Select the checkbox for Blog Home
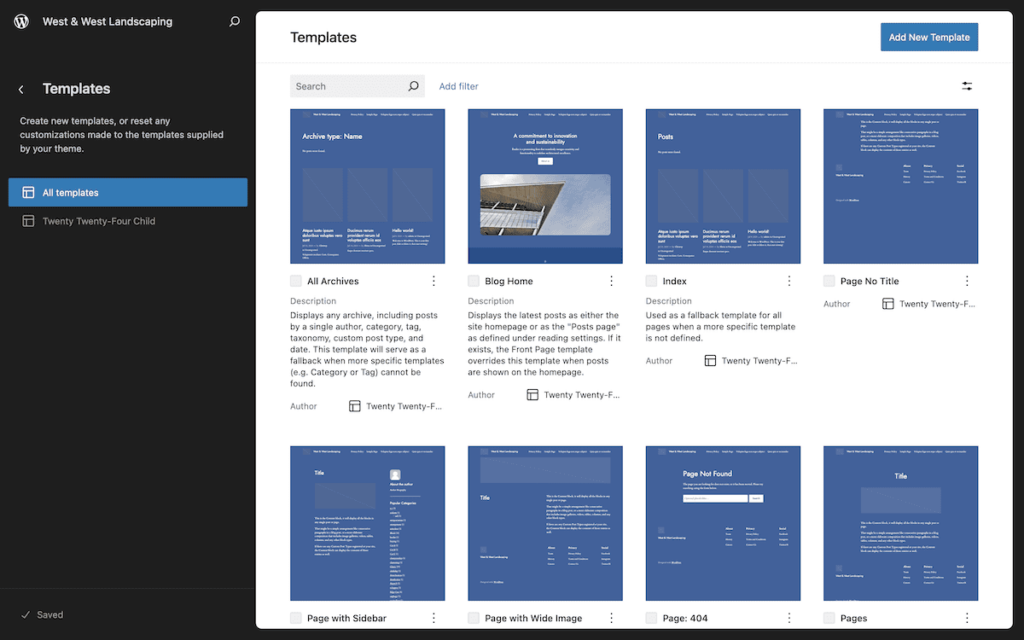1024x640 pixels. click(x=474, y=280)
